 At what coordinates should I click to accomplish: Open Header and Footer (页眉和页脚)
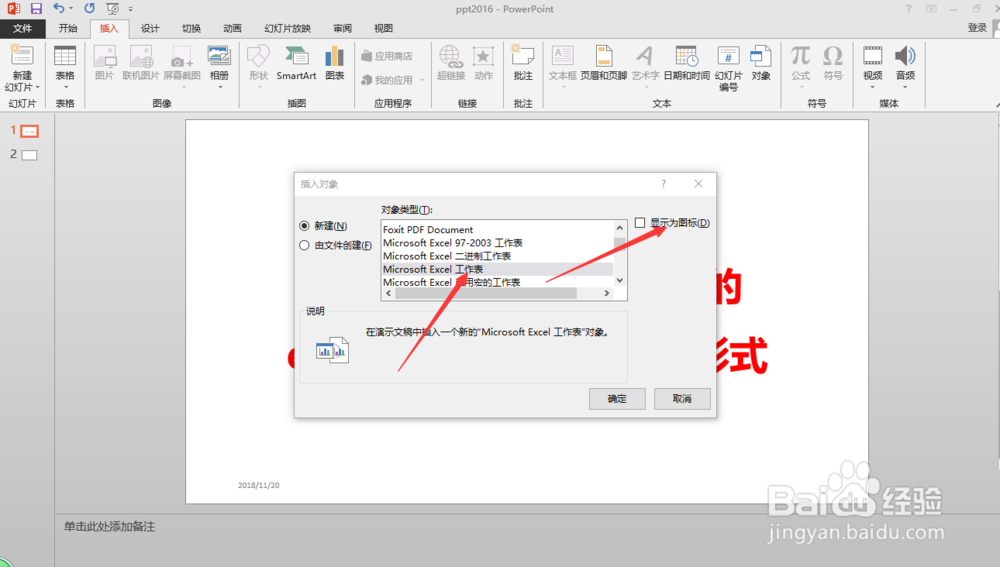[603, 63]
